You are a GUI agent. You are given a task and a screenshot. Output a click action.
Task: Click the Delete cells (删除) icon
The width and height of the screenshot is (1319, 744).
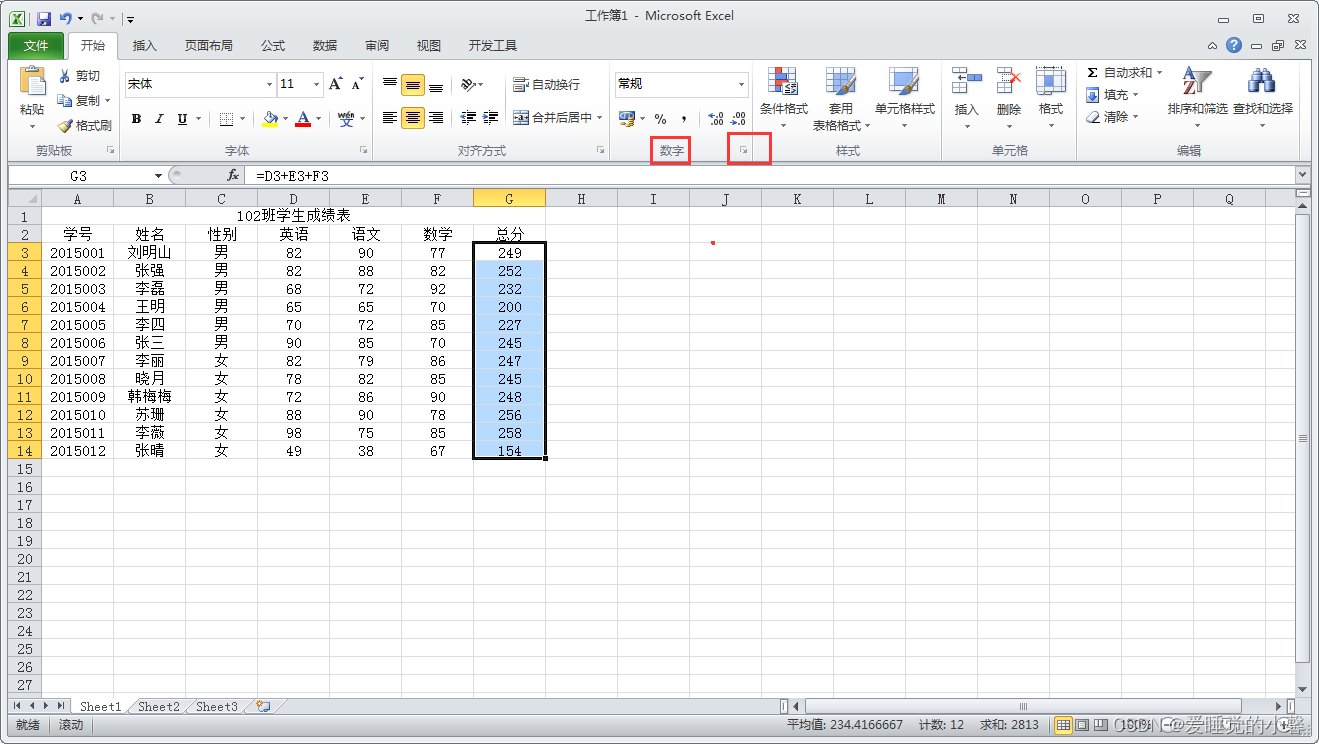1008,81
